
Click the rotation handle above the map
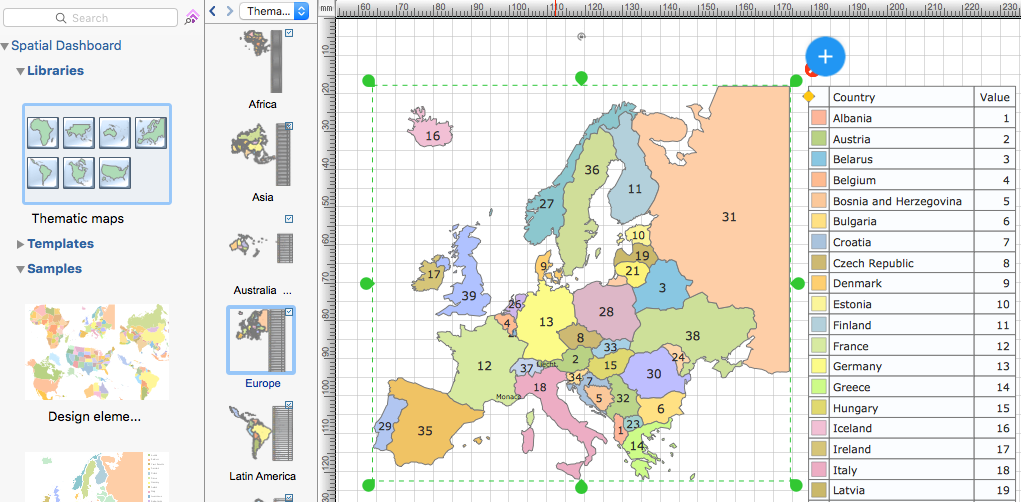581,37
